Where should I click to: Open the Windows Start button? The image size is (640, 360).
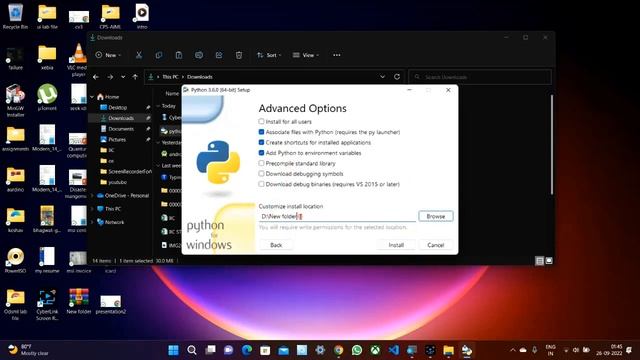coord(173,350)
